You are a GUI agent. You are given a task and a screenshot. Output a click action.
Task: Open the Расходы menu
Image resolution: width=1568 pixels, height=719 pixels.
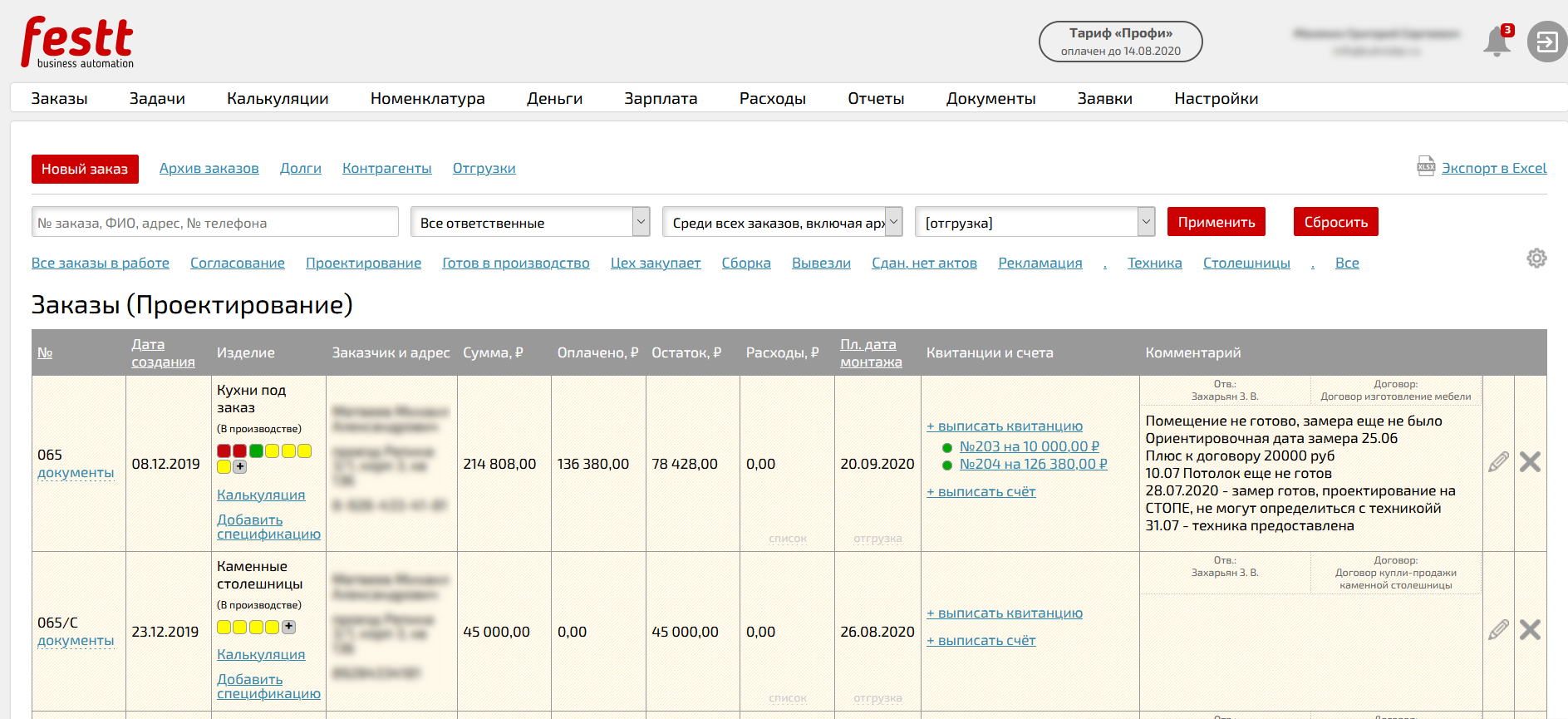click(x=772, y=98)
